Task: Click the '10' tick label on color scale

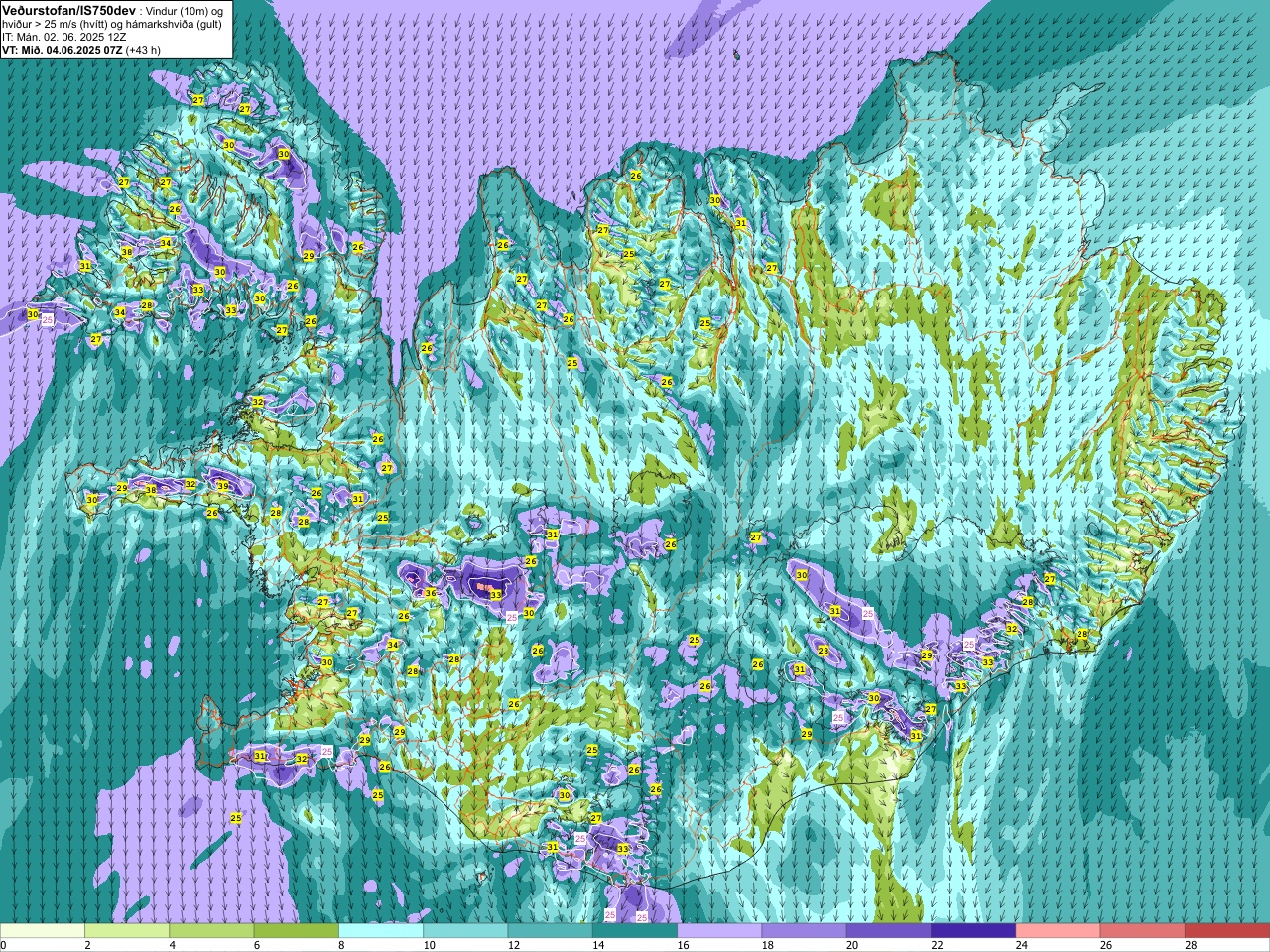Action: [429, 945]
